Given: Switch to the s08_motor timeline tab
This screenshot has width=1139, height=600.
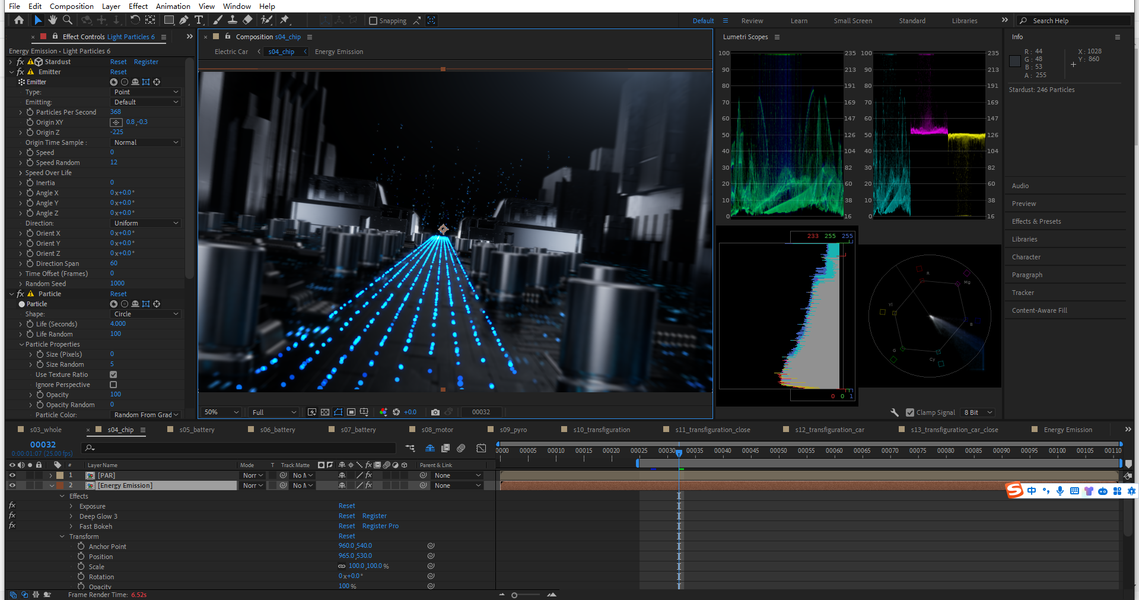Looking at the screenshot, I should point(437,430).
